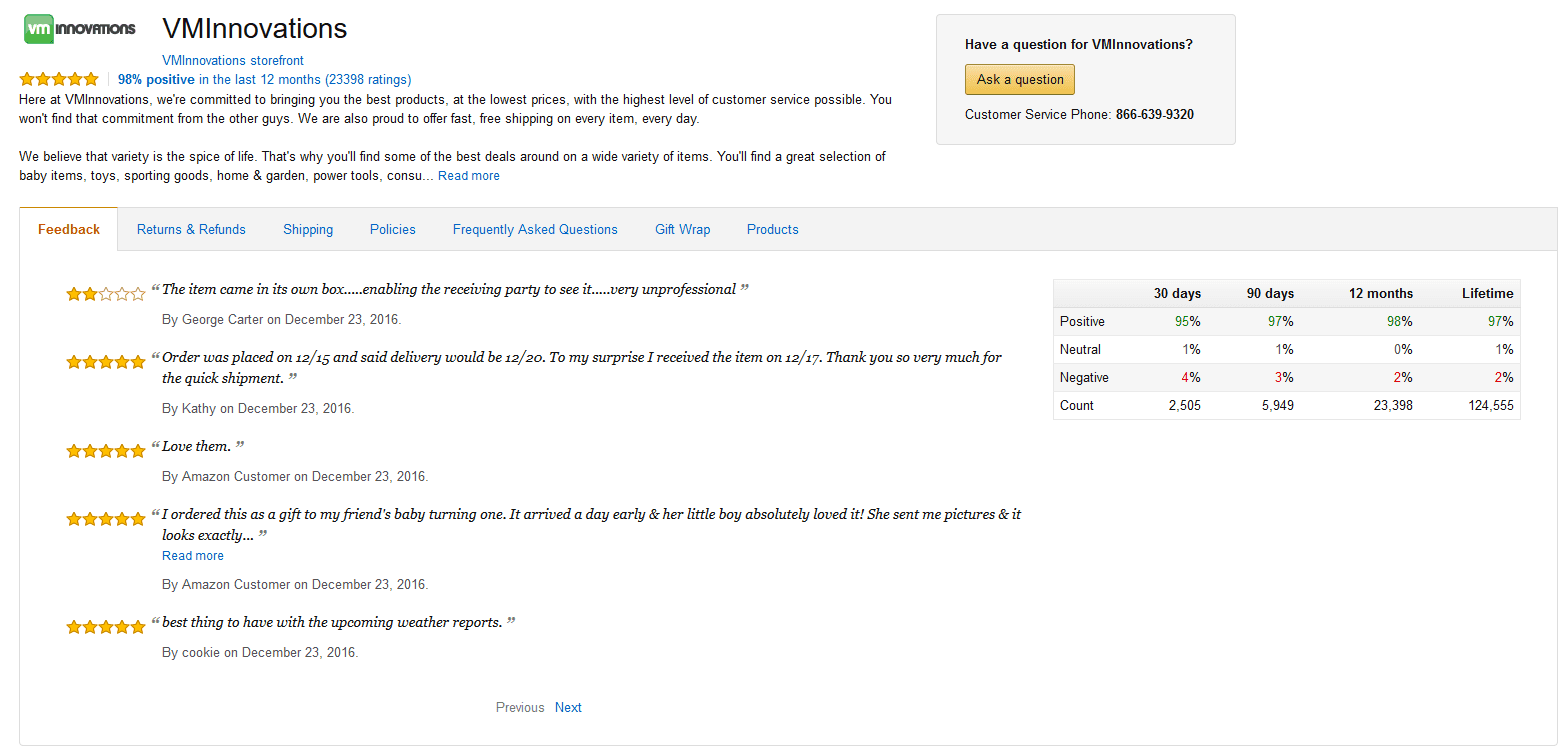The height and width of the screenshot is (750, 1563).
Task: Click the stars on the weather reports feedback
Action: (x=105, y=626)
